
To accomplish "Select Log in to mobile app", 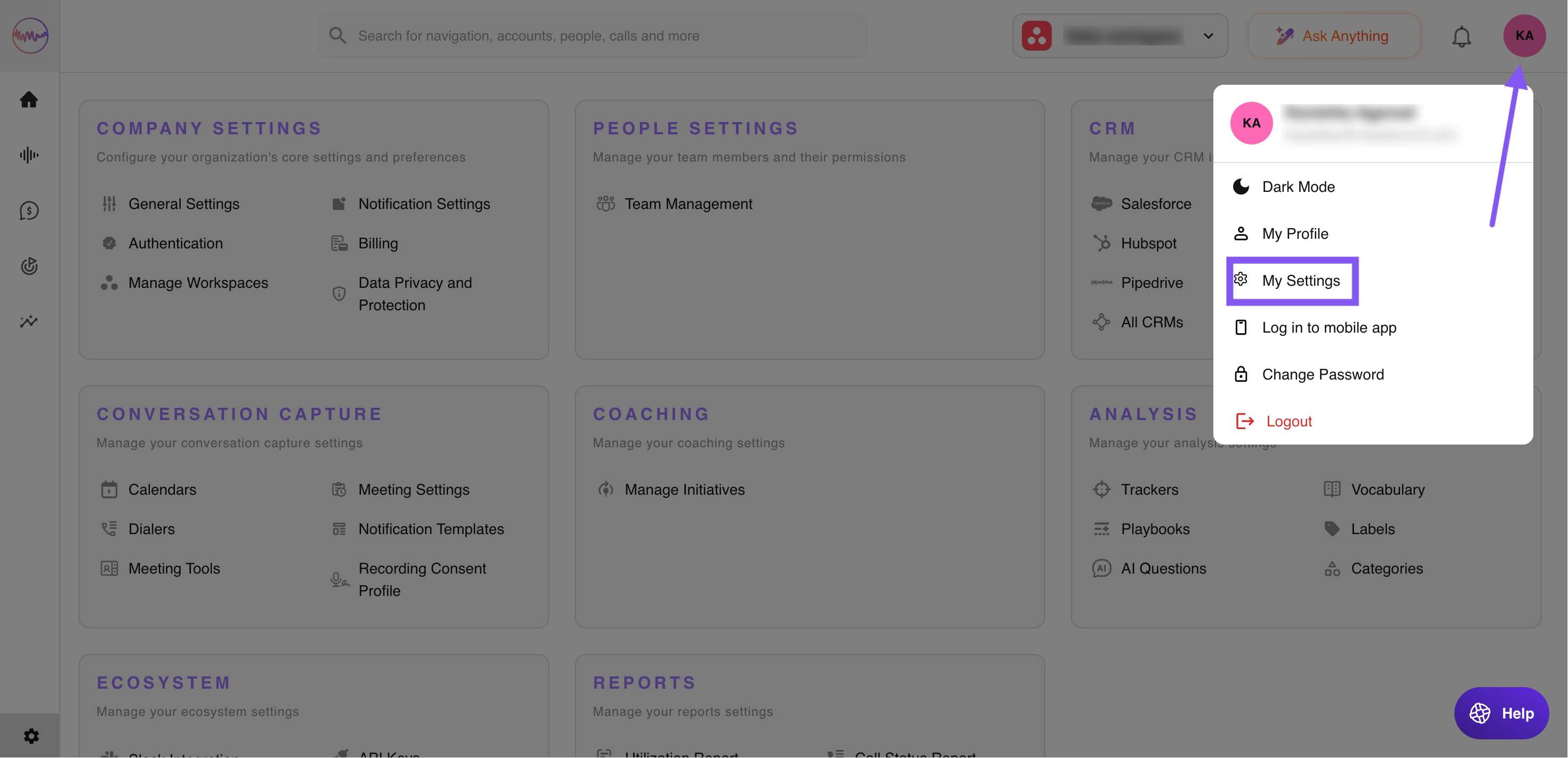I will tap(1328, 327).
